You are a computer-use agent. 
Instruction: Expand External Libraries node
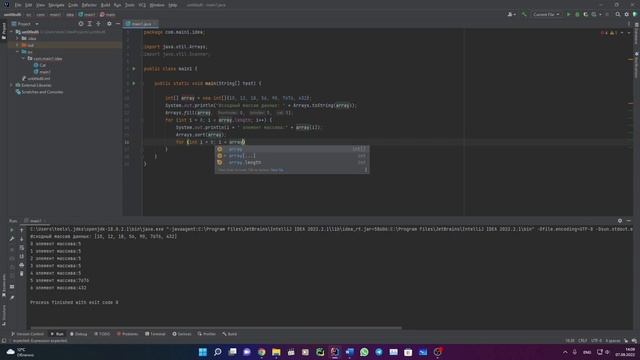12,85
